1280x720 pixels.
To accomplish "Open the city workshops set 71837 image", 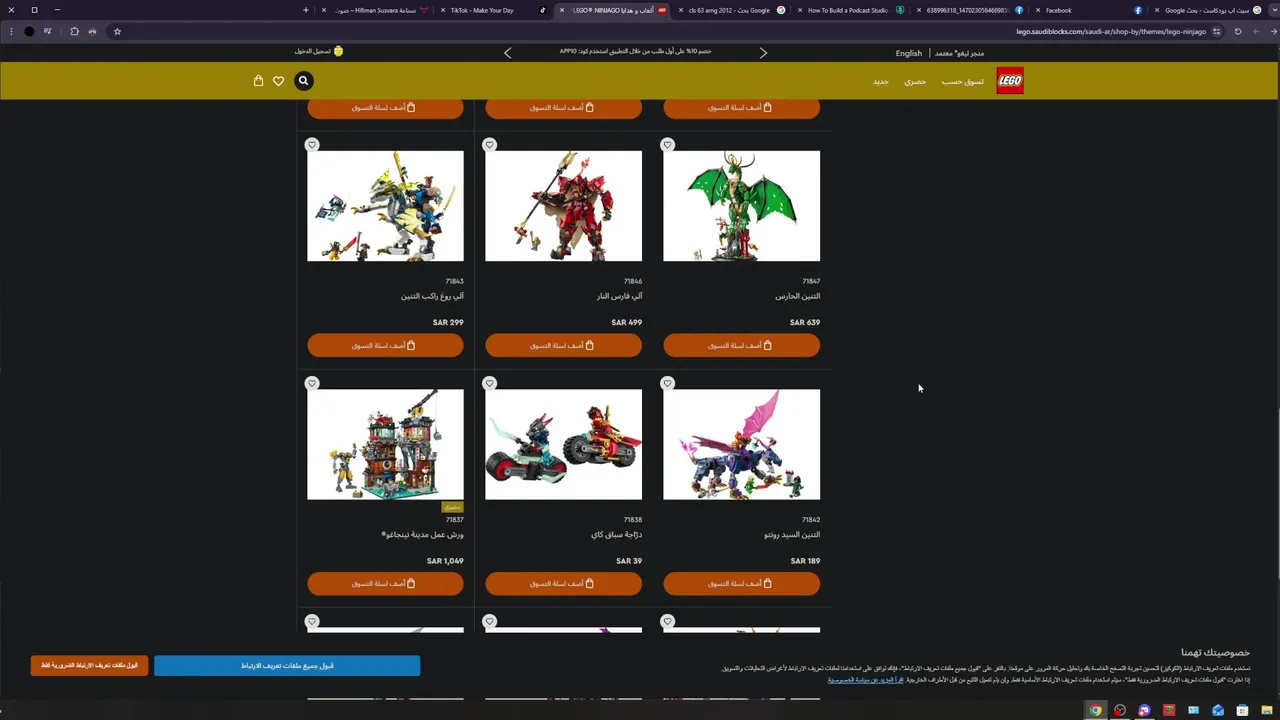I will 385,444.
